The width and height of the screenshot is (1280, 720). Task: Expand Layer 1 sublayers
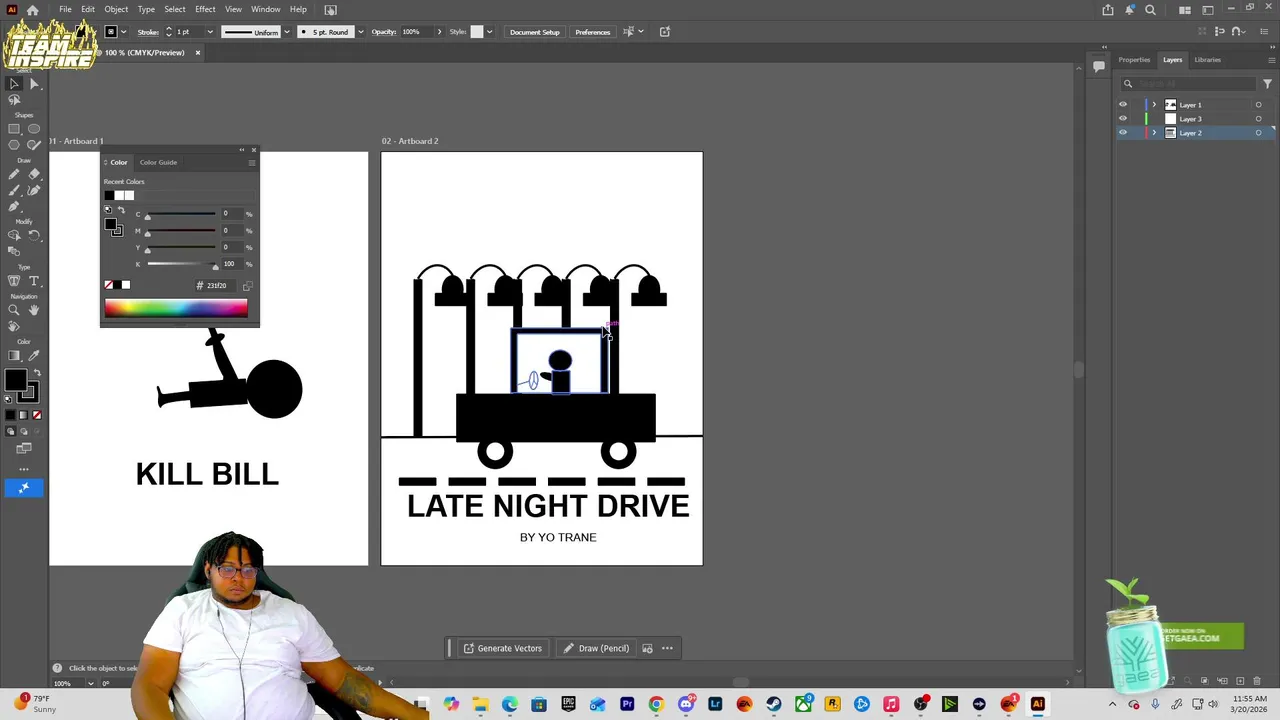pyautogui.click(x=1154, y=105)
